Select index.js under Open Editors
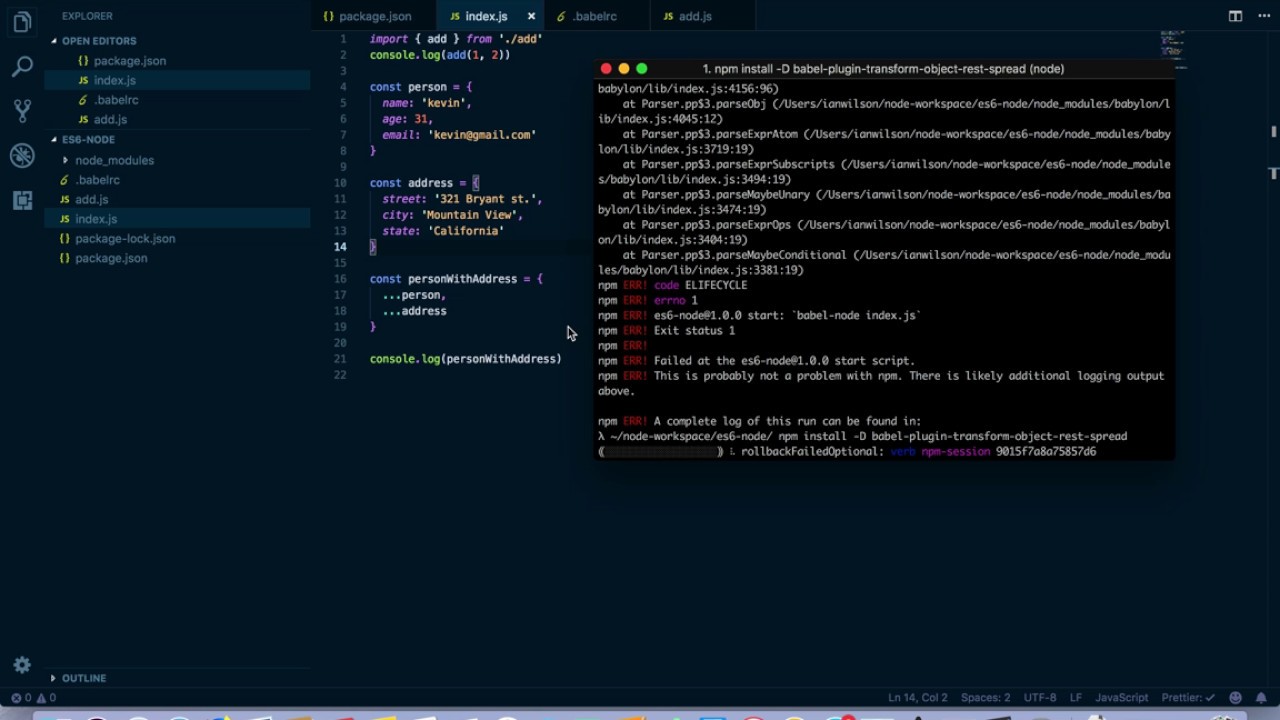 [114, 80]
